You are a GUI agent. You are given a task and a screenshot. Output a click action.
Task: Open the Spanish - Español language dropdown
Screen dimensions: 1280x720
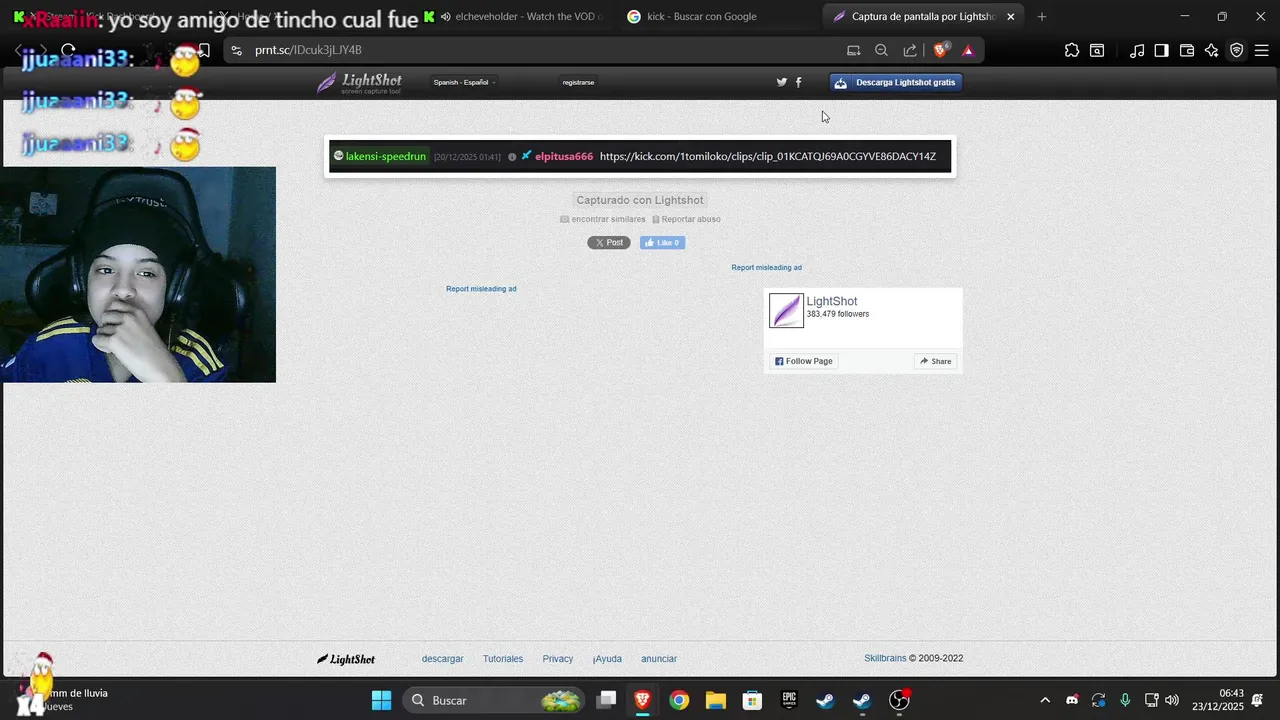pyautogui.click(x=464, y=82)
